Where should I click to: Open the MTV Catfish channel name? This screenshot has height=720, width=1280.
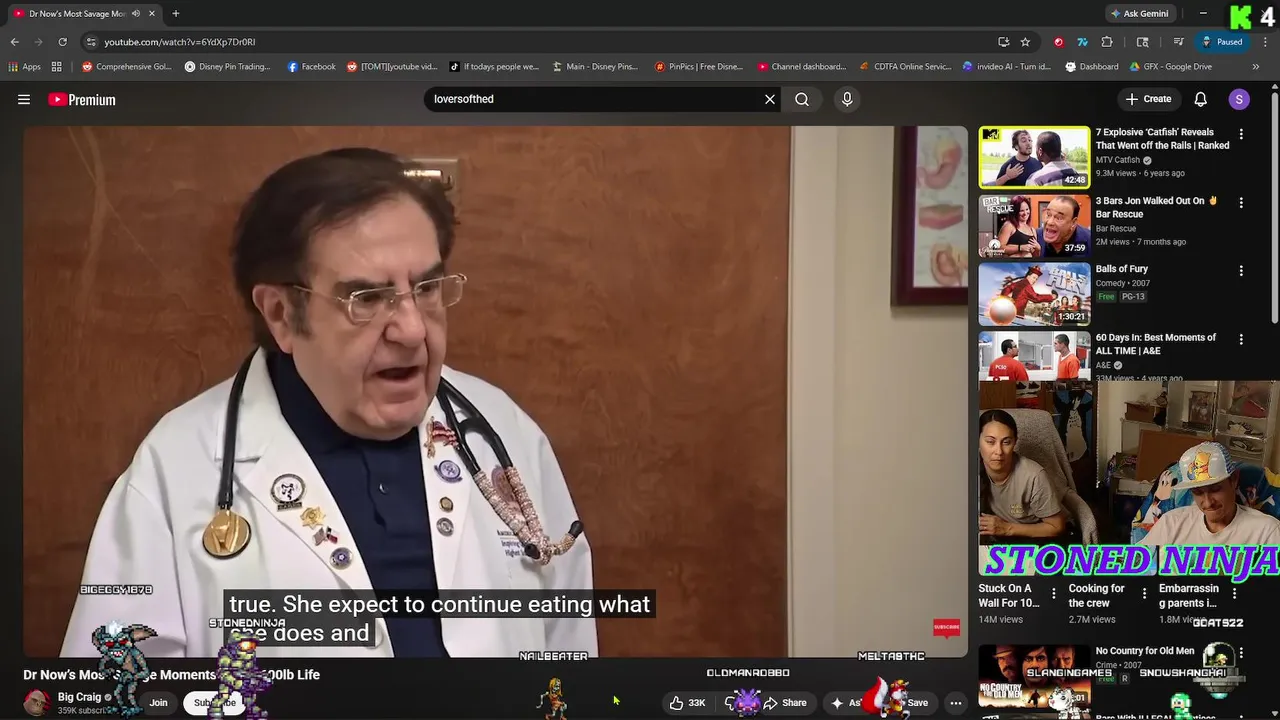[x=1117, y=160]
